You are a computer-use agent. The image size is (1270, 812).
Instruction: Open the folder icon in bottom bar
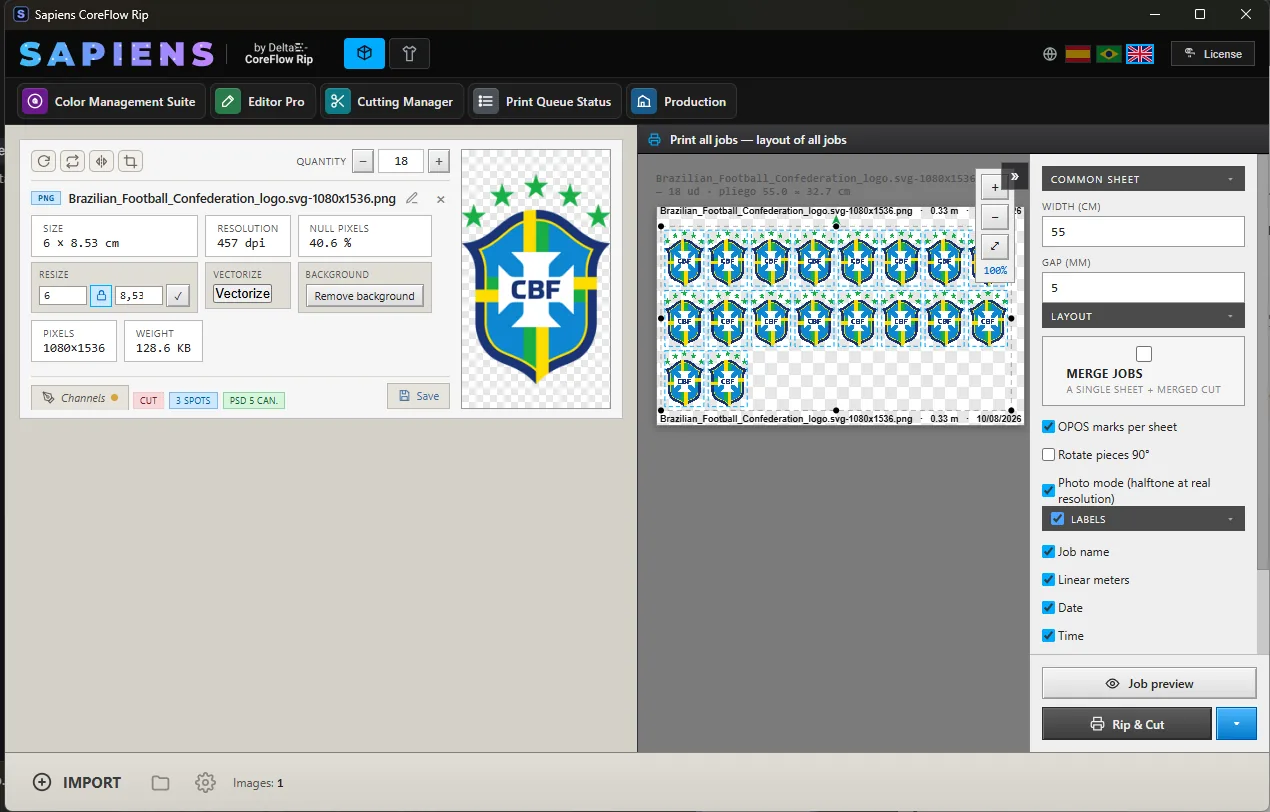[x=160, y=783]
